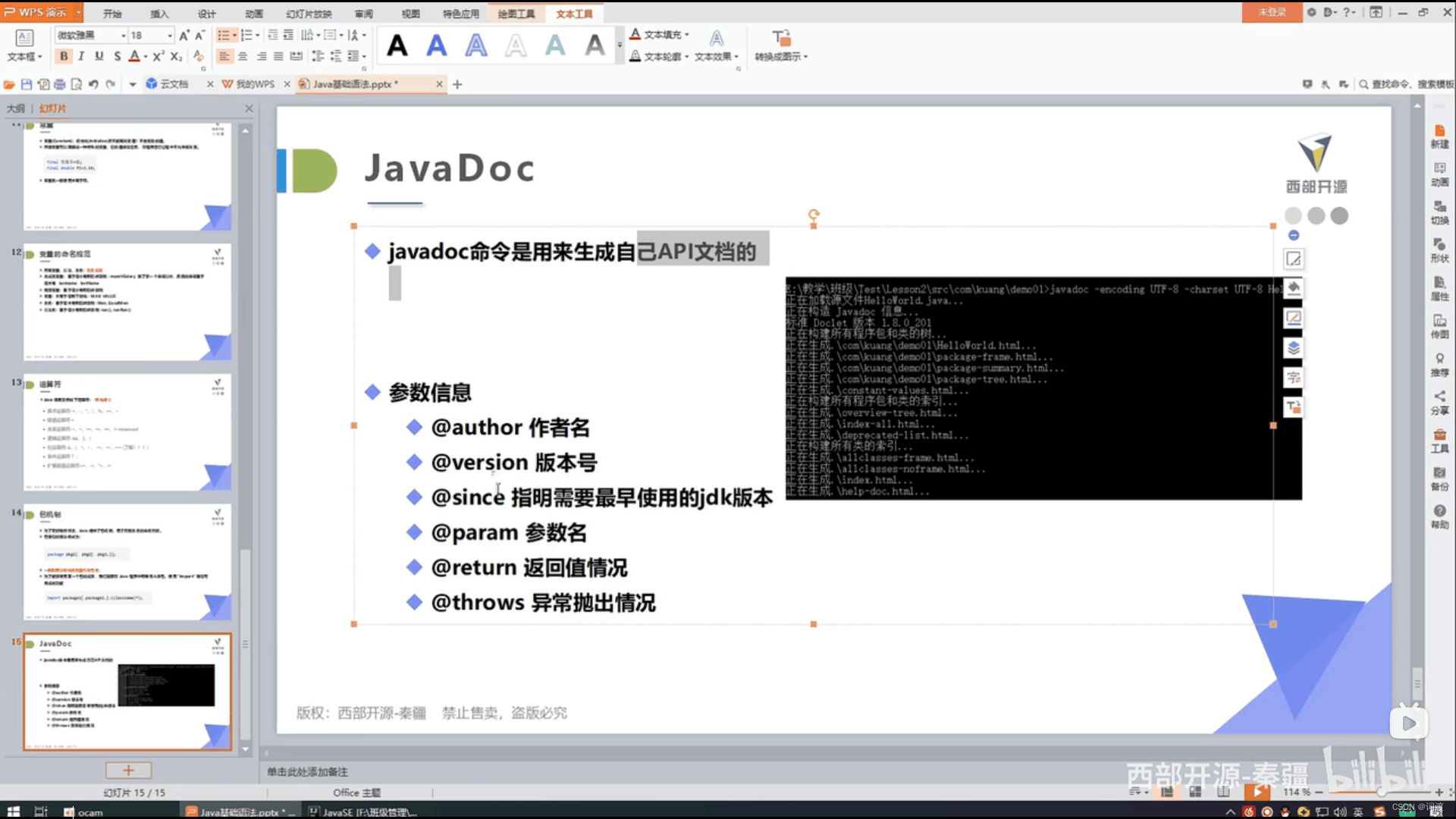This screenshot has height=819, width=1456.
Task: Open the 开始 ribbon tab
Action: click(112, 14)
